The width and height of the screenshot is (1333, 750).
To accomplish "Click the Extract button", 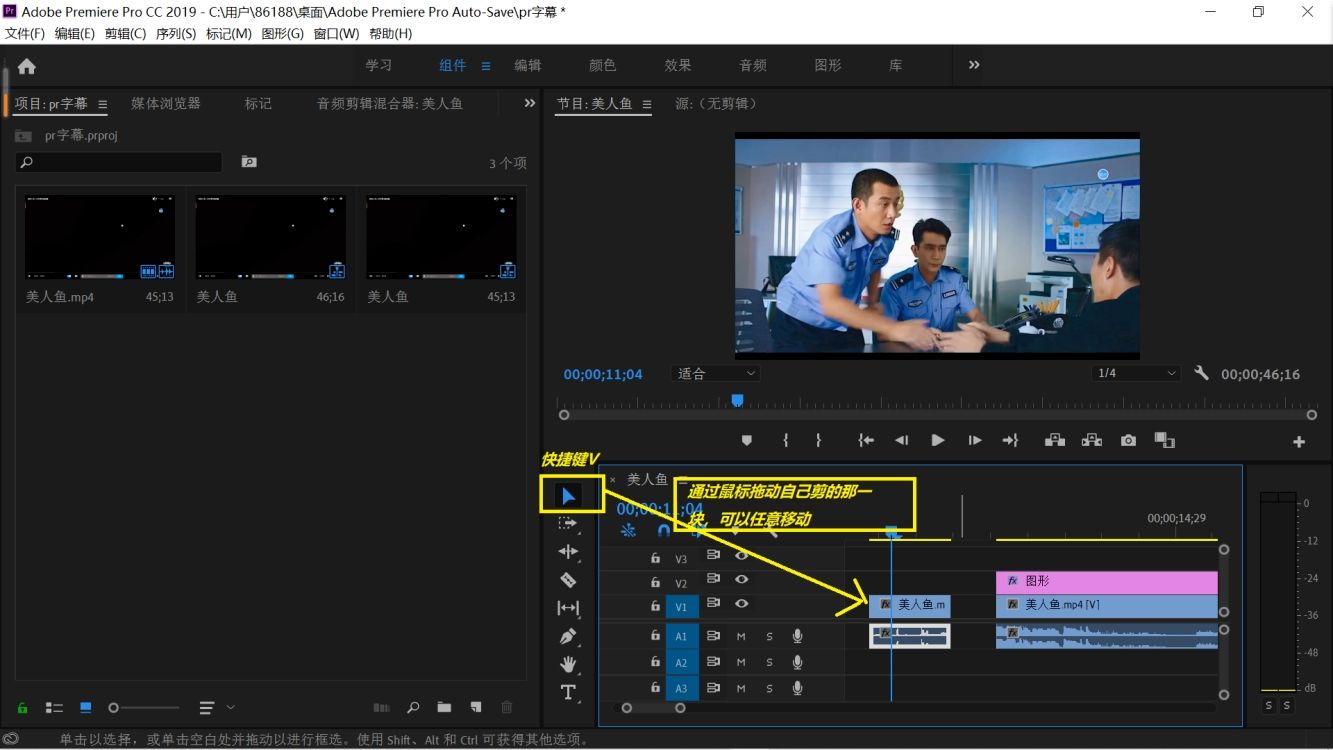I will [x=1091, y=440].
